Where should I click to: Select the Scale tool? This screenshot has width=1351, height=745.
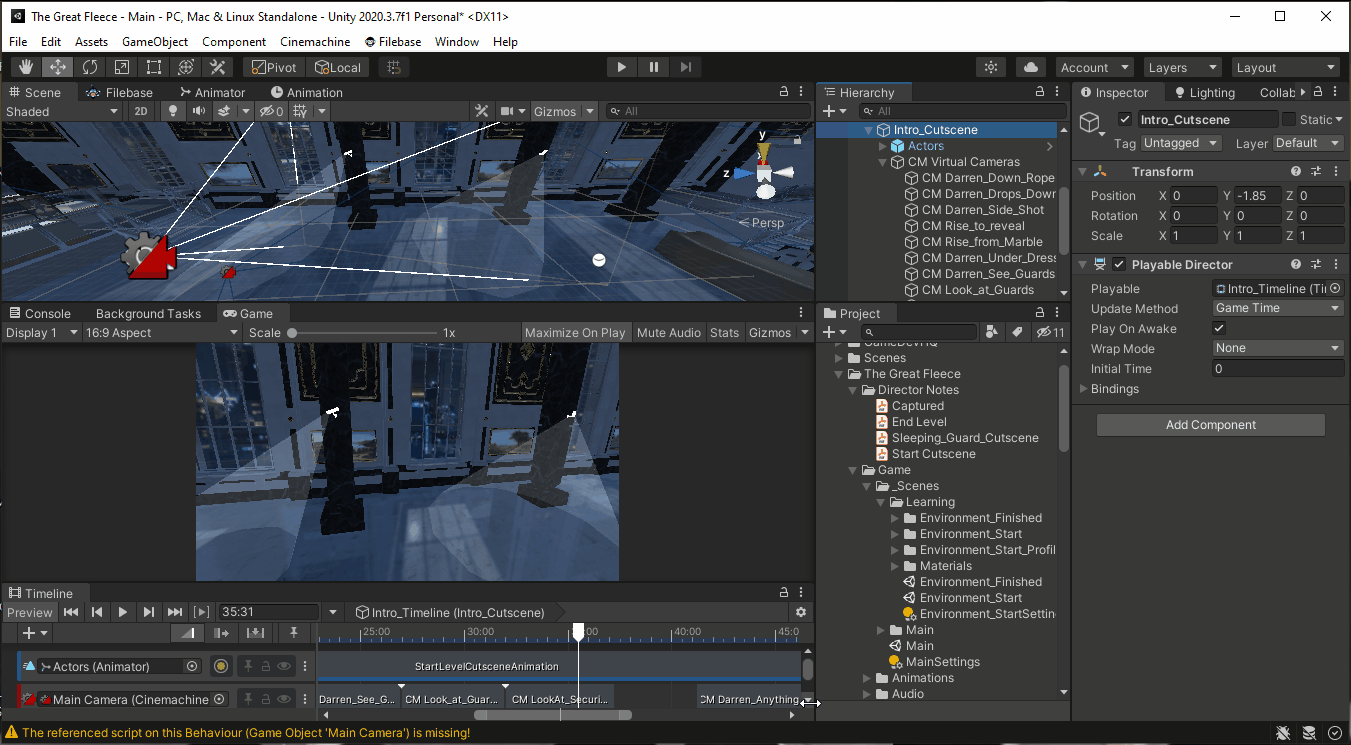[121, 67]
